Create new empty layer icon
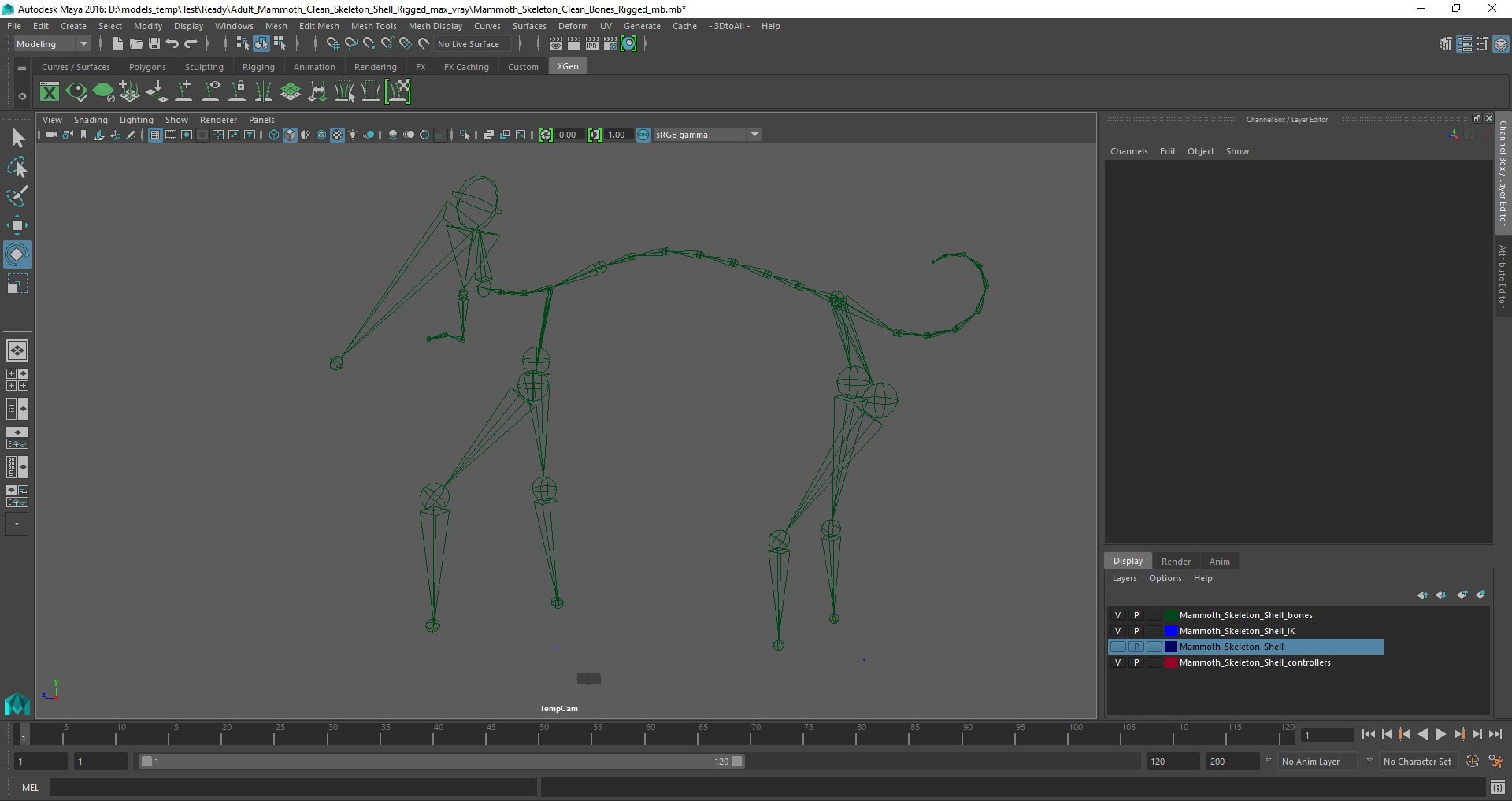This screenshot has width=1512, height=801. click(x=1462, y=595)
